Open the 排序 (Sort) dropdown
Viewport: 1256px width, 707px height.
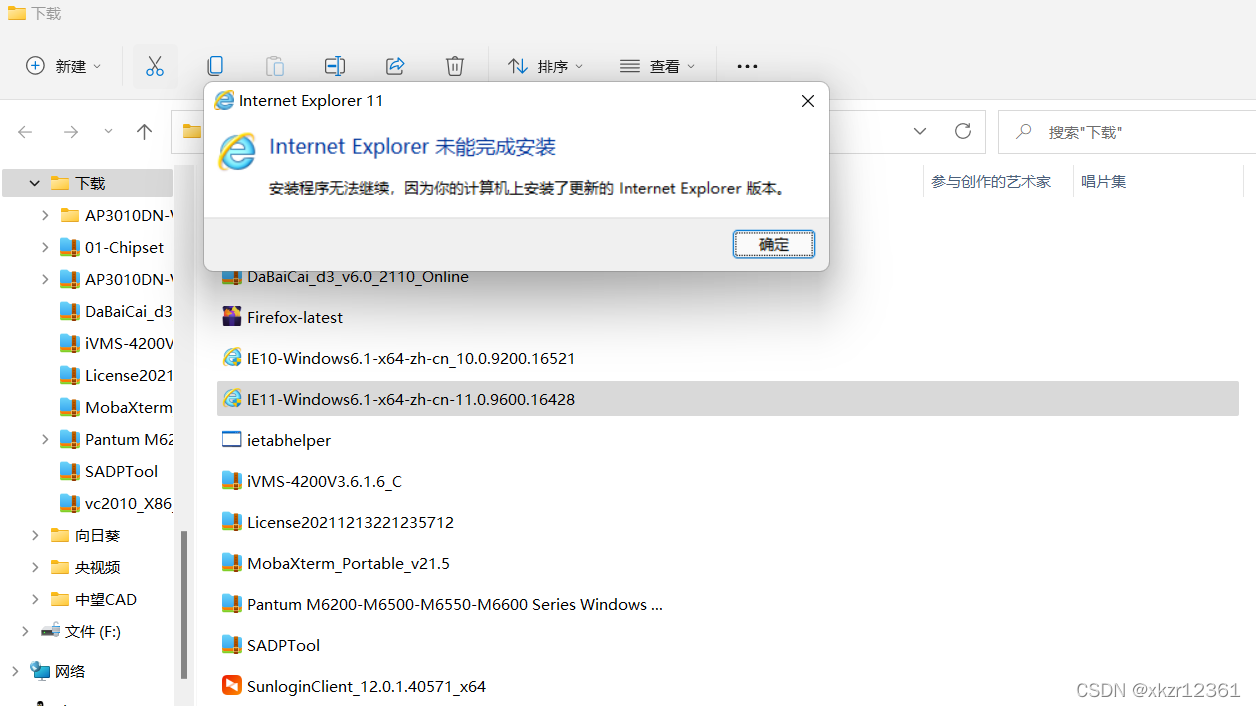click(545, 66)
